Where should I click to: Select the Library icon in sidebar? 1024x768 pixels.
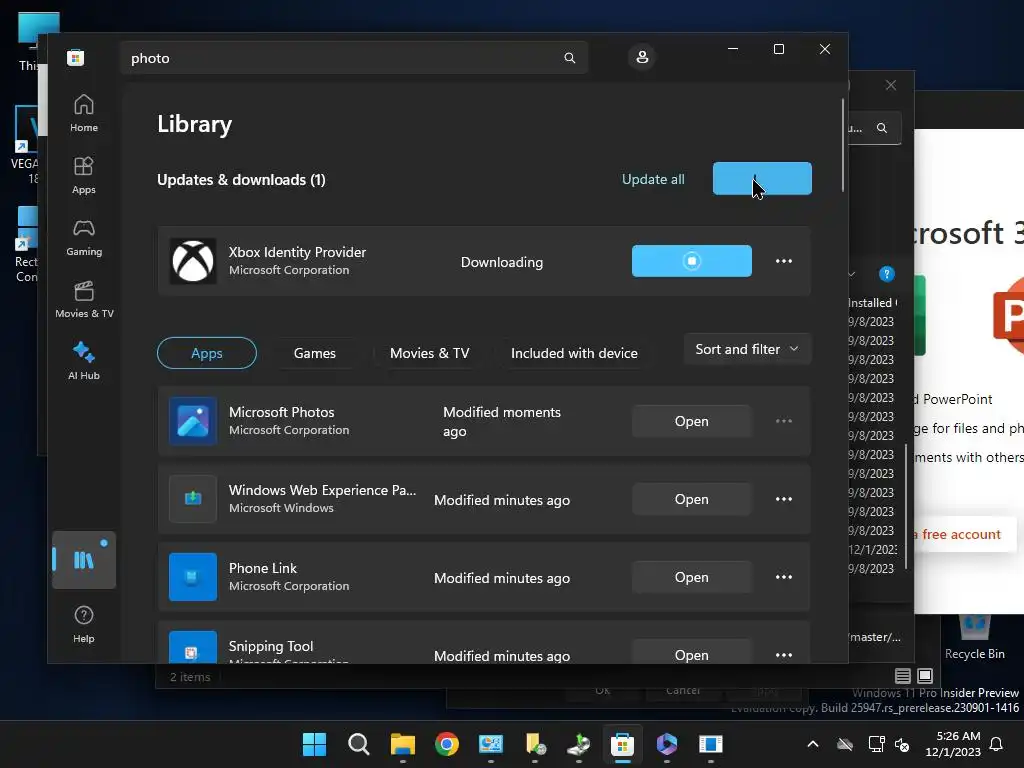coord(84,560)
